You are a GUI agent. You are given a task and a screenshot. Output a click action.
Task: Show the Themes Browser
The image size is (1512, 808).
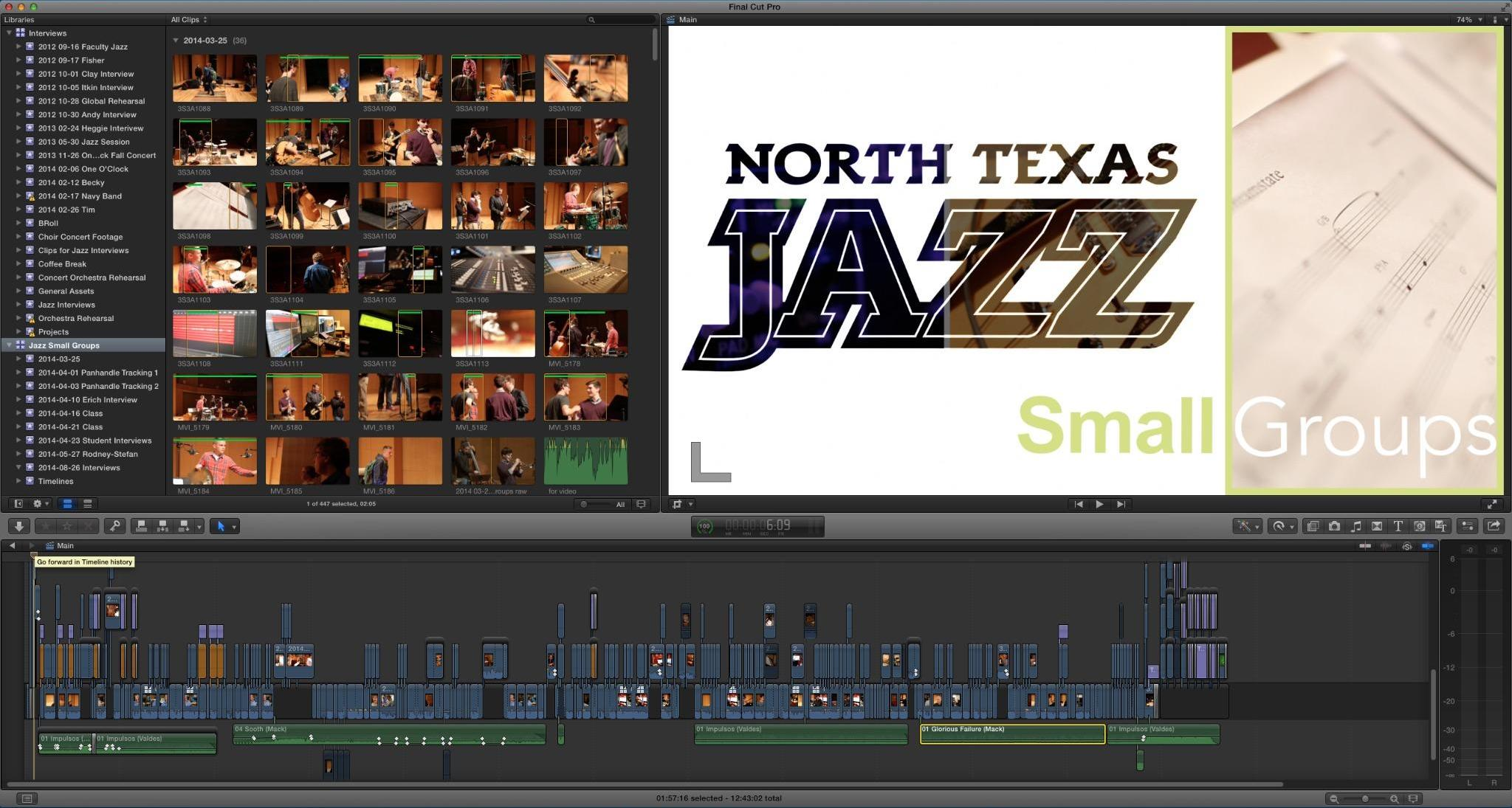coord(1440,526)
